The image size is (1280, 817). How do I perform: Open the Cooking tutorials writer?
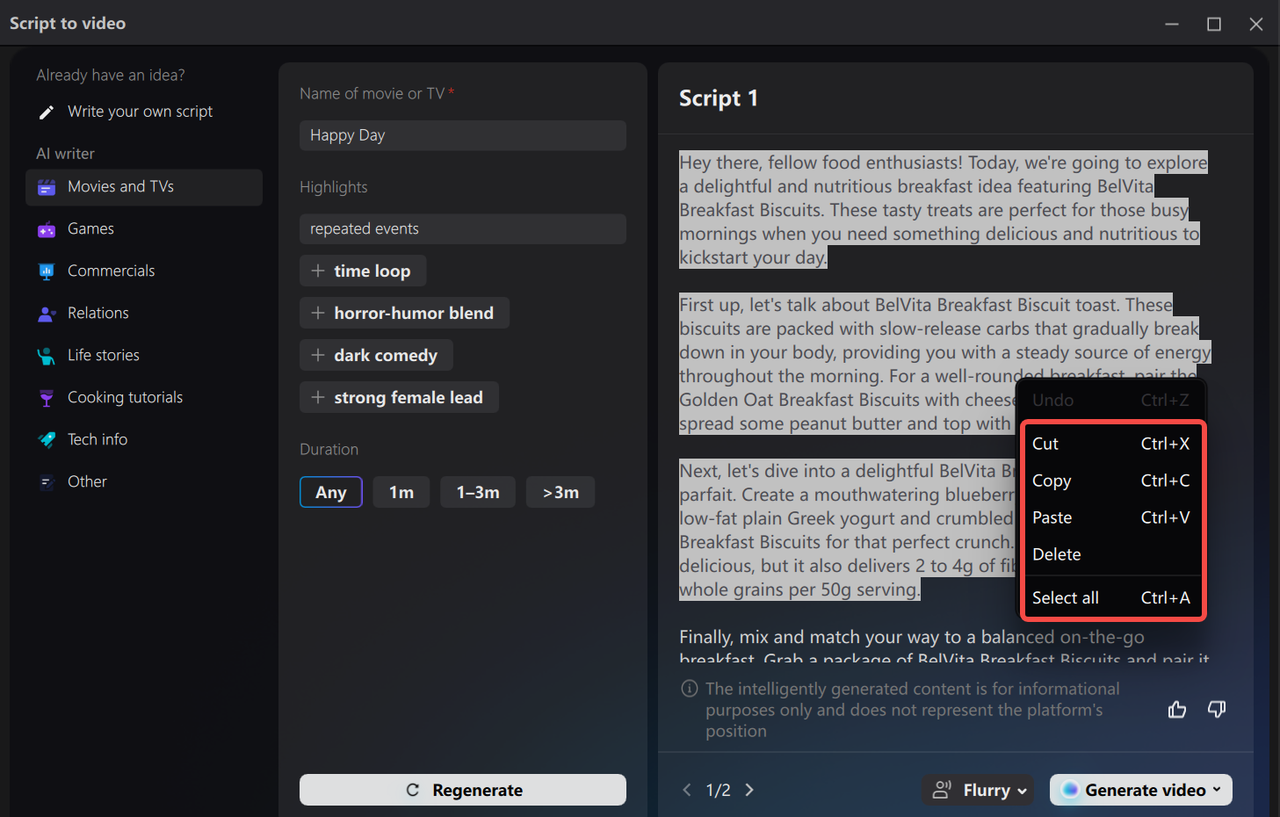(122, 397)
